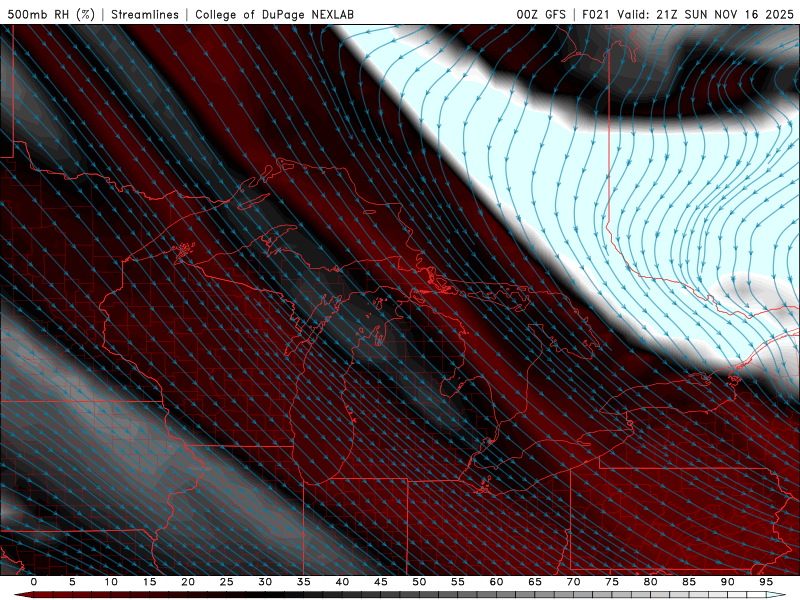Click 'Valid: 21Z SUN NOV 16 2025' text
800x600 pixels.
pyautogui.click(x=706, y=14)
